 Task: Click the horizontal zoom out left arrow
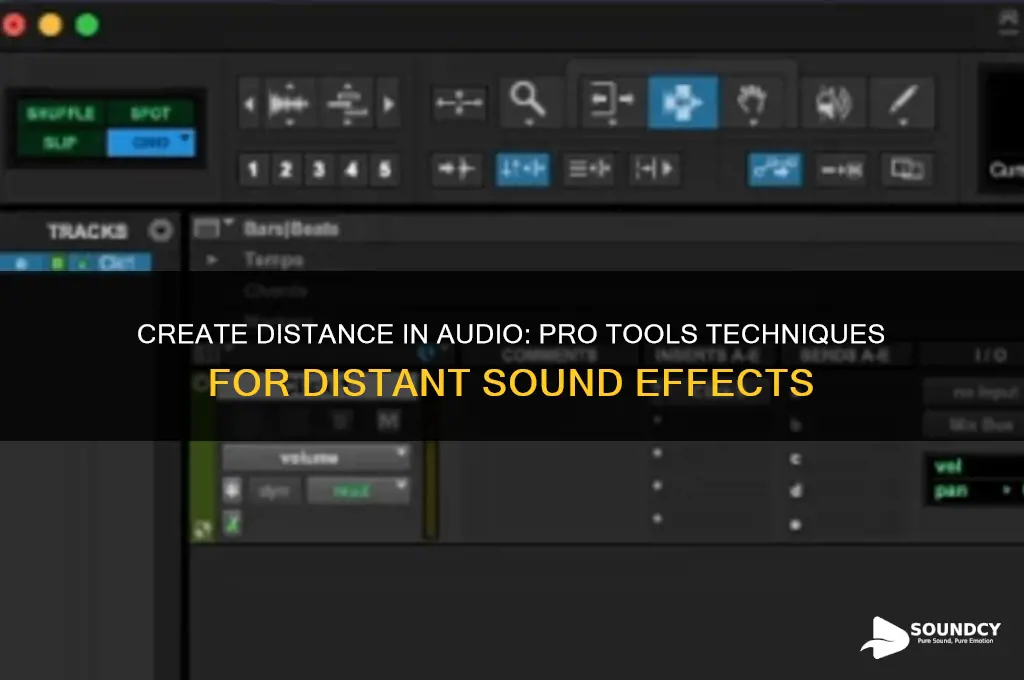[x=249, y=103]
